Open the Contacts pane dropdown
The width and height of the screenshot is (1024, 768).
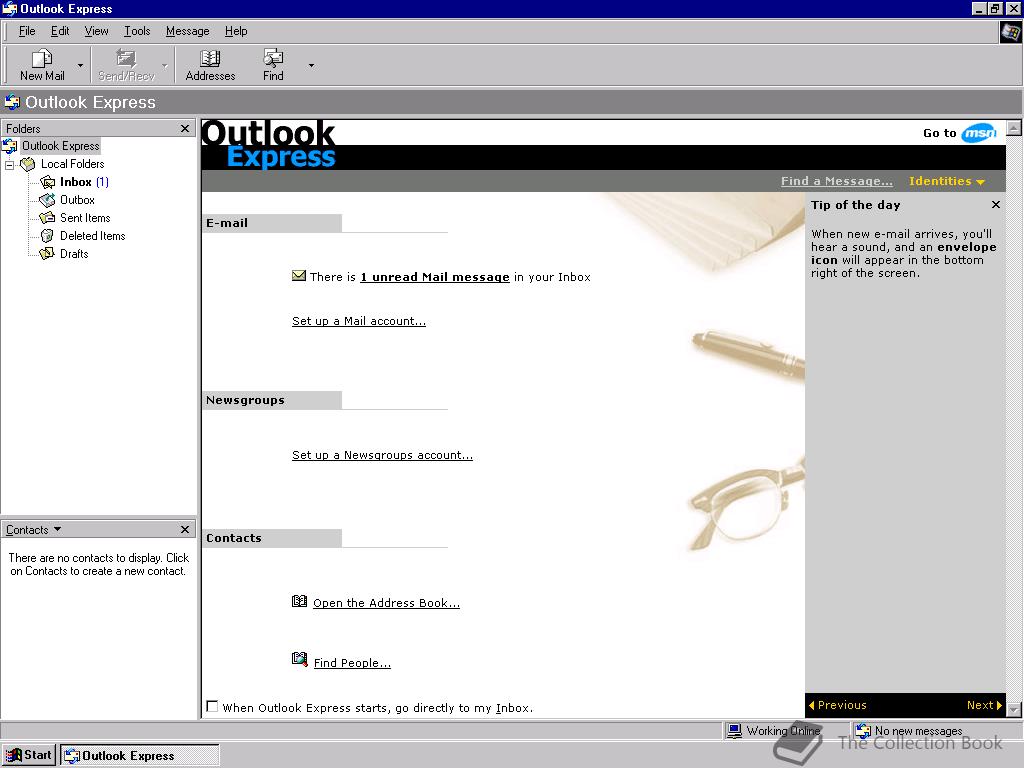point(57,529)
